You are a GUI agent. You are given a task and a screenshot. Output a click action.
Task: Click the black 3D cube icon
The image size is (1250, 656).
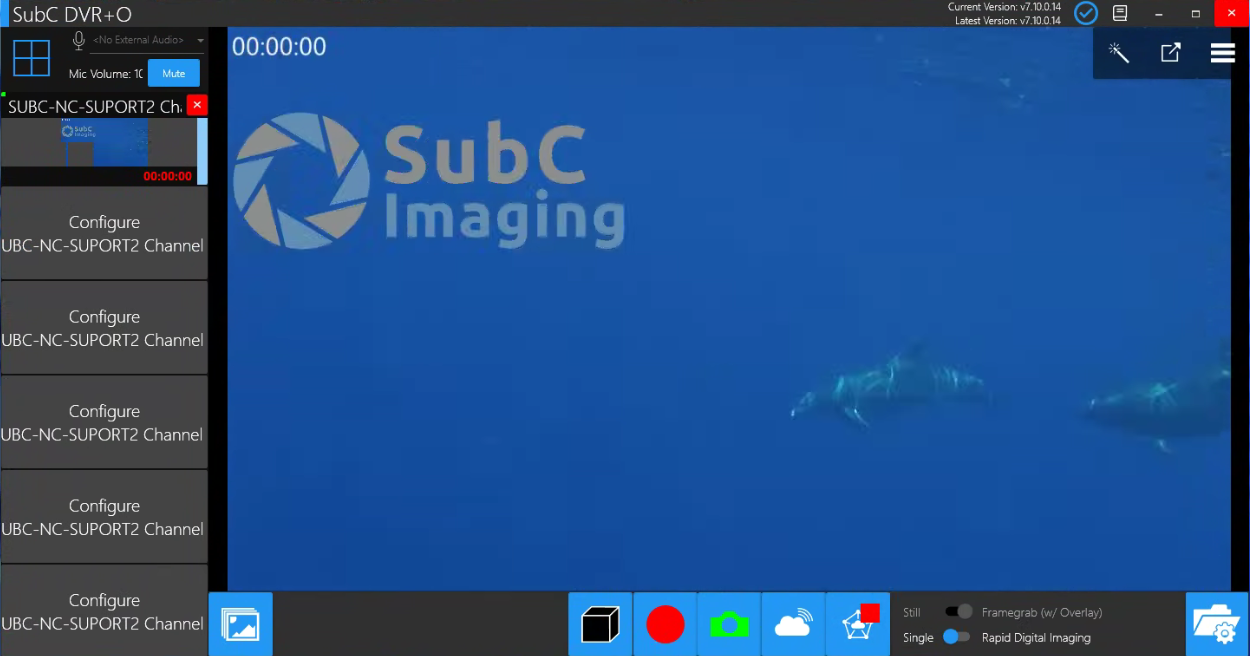click(600, 625)
